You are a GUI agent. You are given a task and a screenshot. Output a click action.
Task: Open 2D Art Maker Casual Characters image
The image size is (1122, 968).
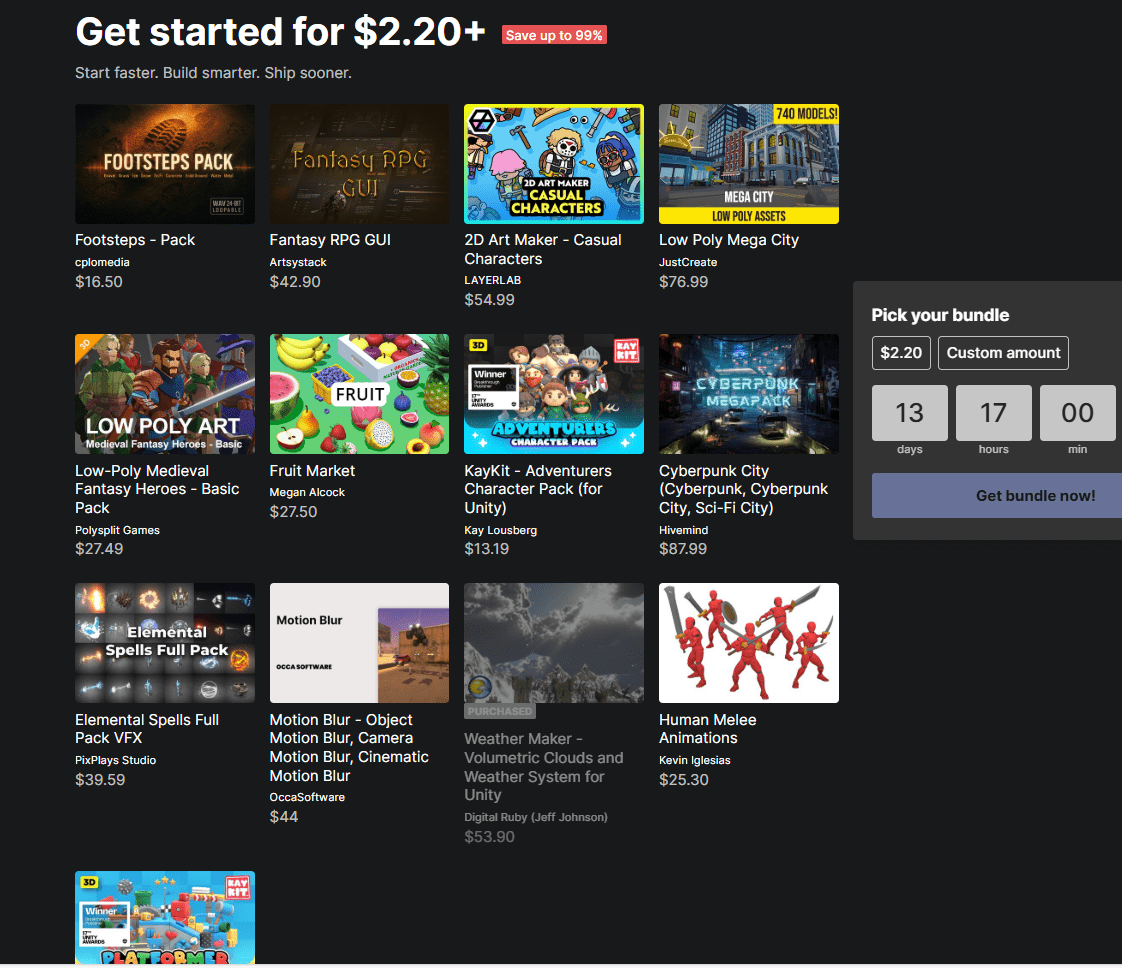point(554,164)
